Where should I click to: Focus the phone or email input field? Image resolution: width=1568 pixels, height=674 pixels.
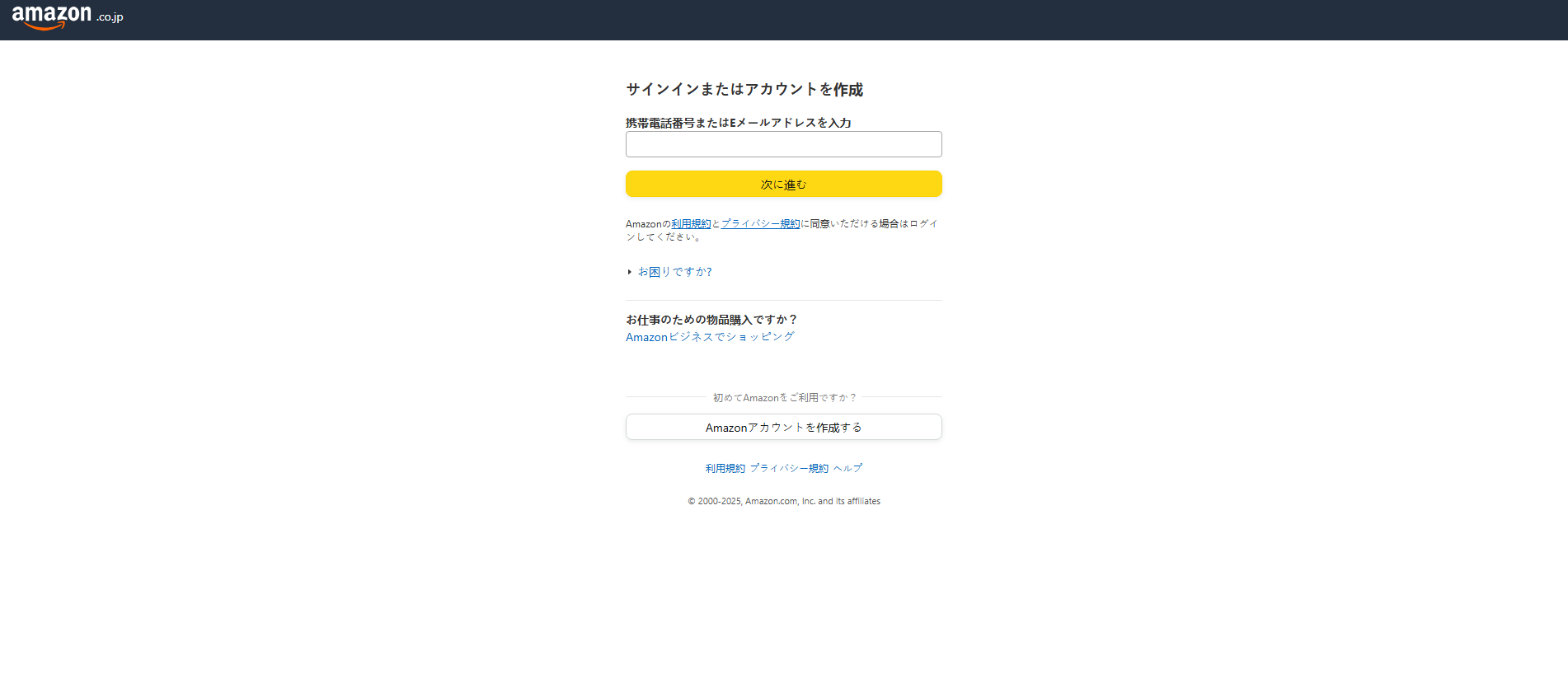click(x=783, y=144)
